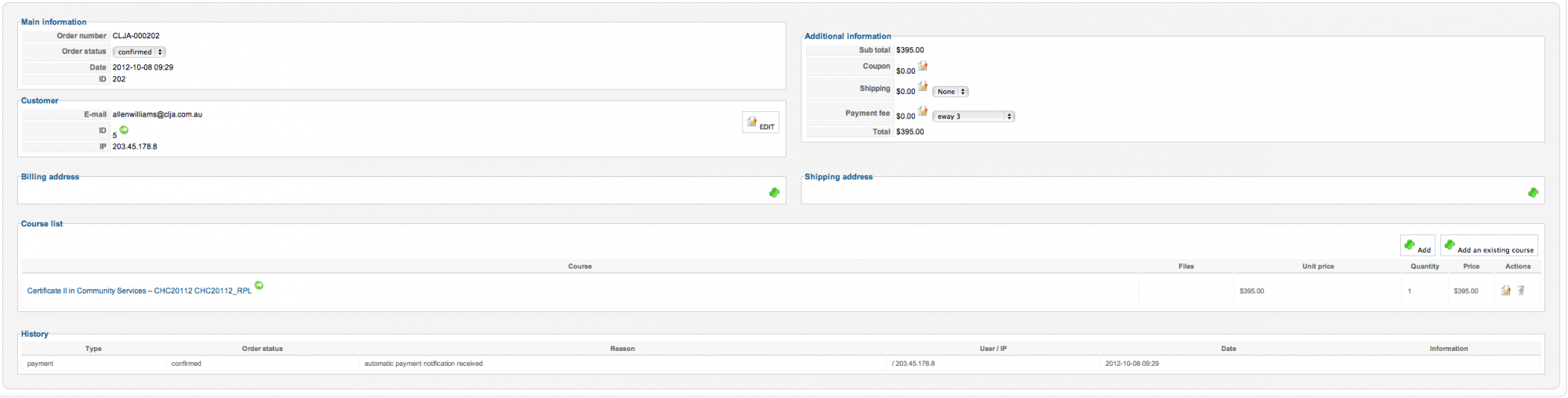The image size is (1568, 398).
Task: Open the shipping method dropdown showing None
Action: click(x=950, y=92)
